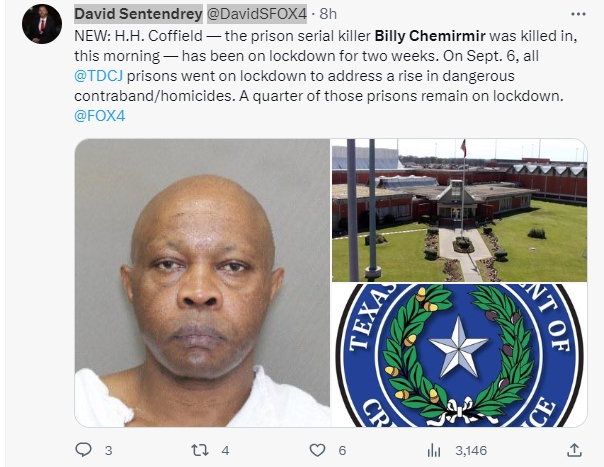This screenshot has width=604, height=467.
Task: Open the prison building aerial photo
Action: (x=460, y=210)
